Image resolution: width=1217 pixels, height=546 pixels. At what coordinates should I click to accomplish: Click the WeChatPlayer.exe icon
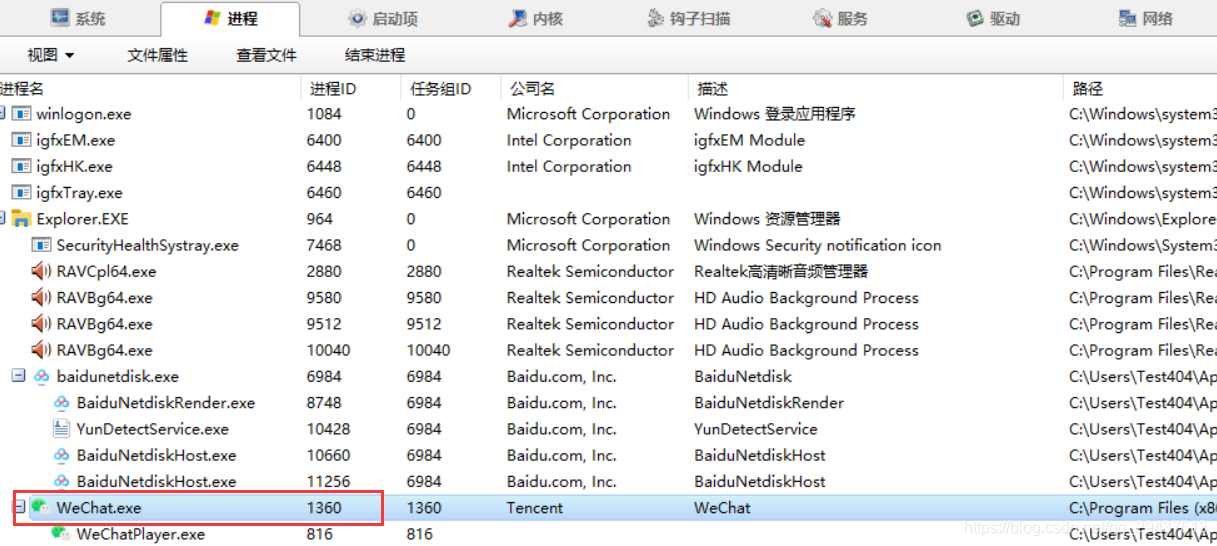[62, 534]
